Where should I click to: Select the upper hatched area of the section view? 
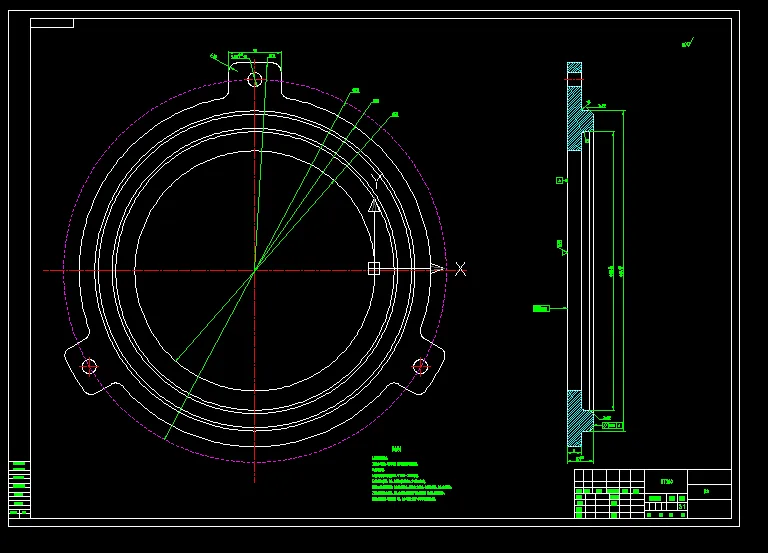coord(579,107)
